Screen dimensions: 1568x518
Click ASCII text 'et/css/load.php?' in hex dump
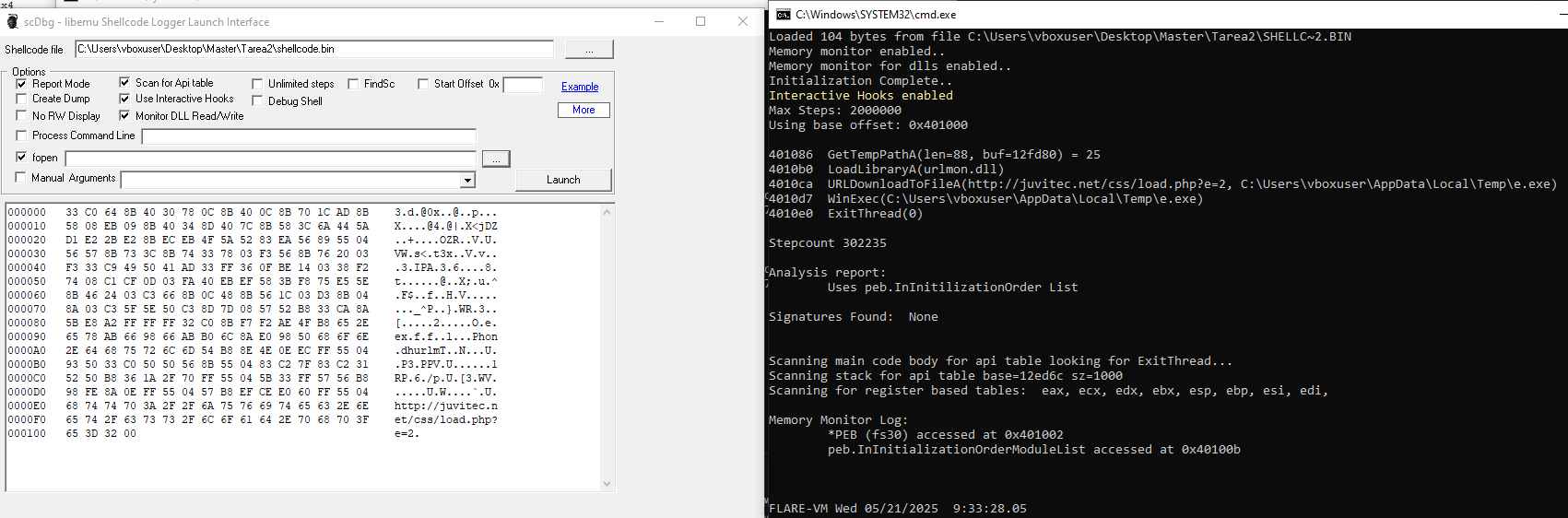pyautogui.click(x=446, y=419)
